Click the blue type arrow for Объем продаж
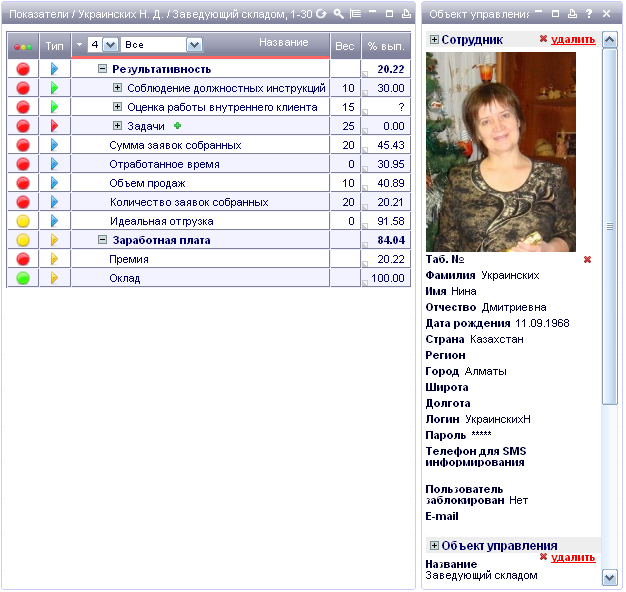626x592 pixels. point(55,183)
